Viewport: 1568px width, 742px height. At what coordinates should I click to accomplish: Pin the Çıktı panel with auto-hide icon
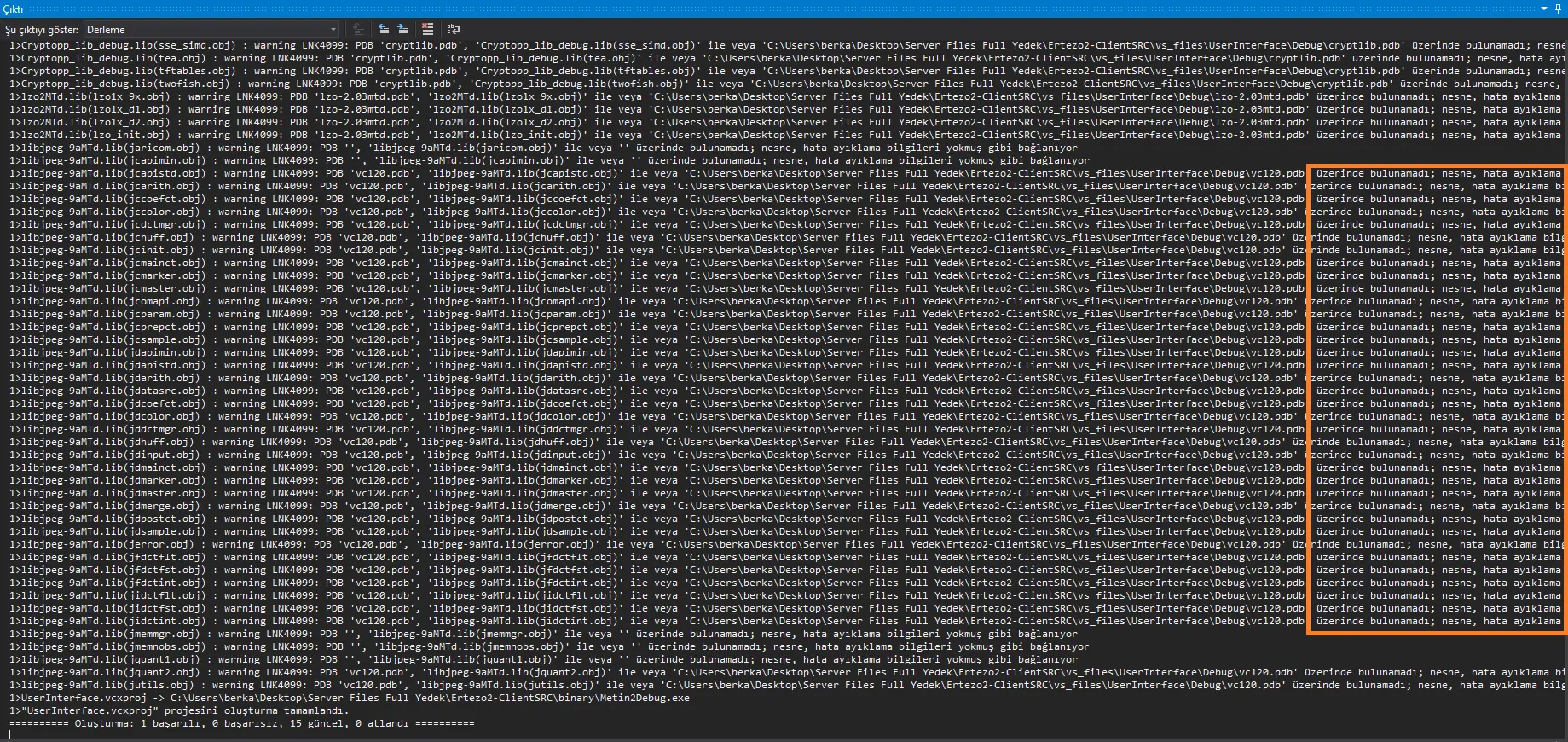(x=1559, y=9)
